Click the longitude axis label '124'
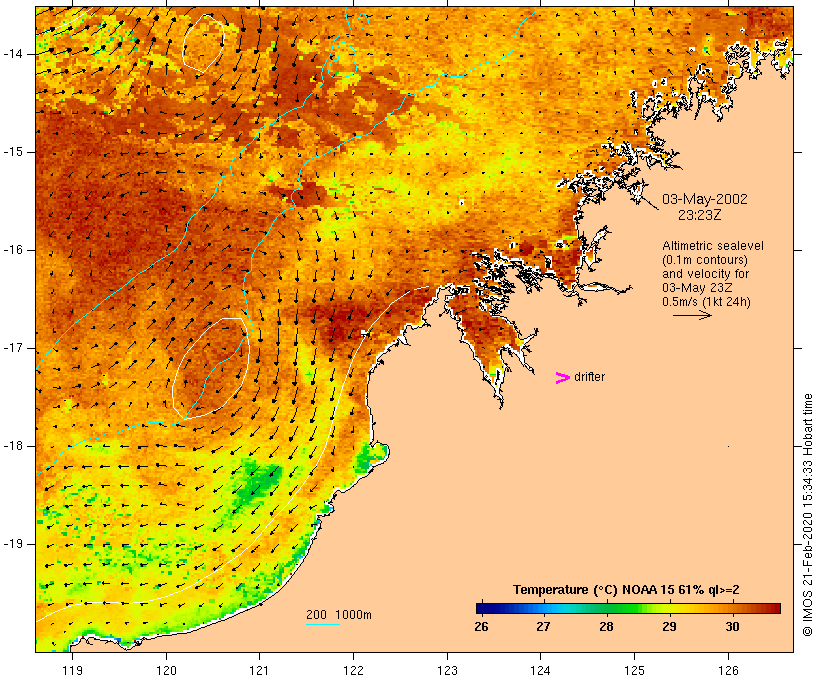Screen dimensions: 820x680 point(541,670)
